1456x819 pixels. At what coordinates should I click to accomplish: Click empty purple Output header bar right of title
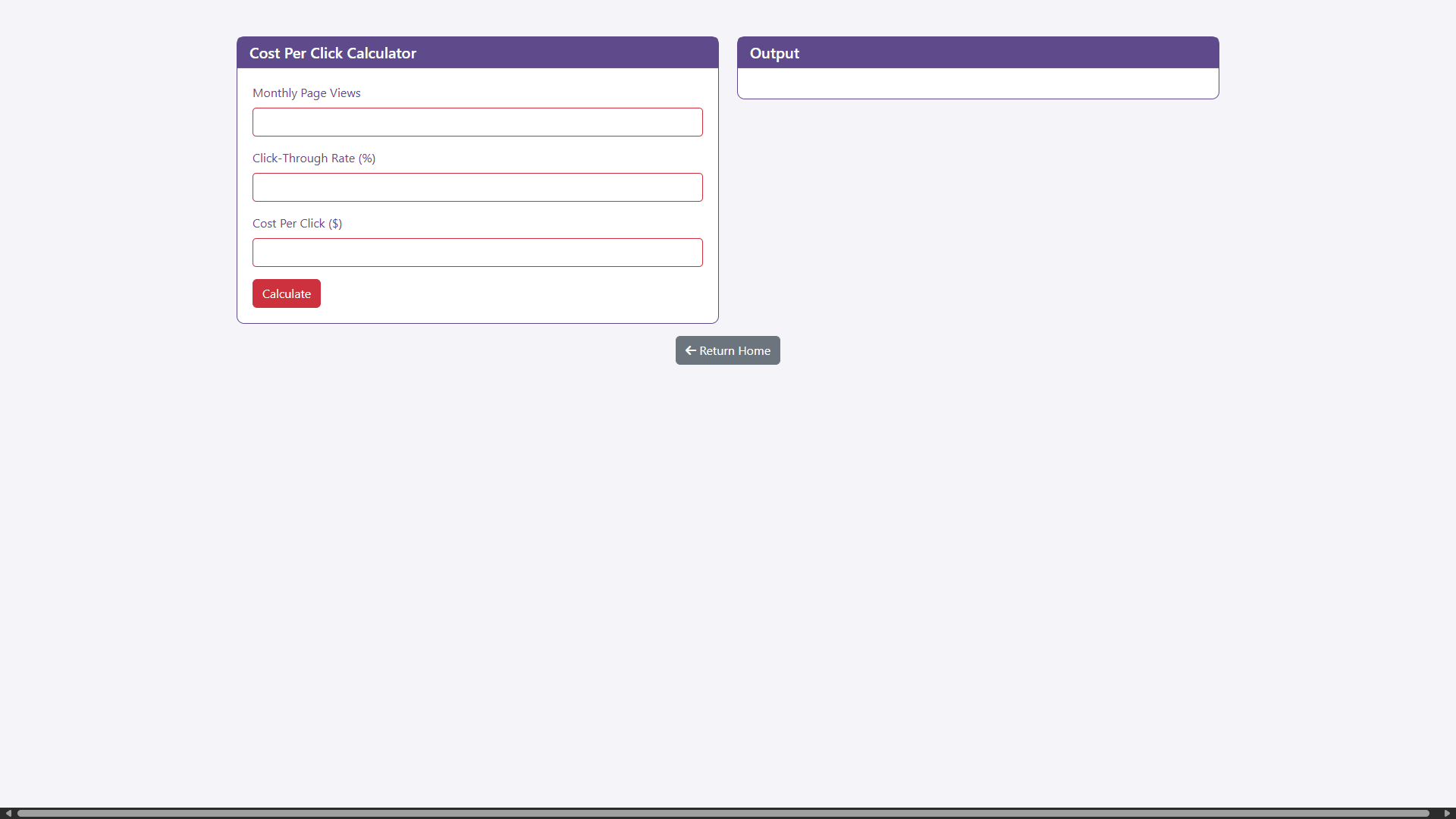[x=1024, y=53]
